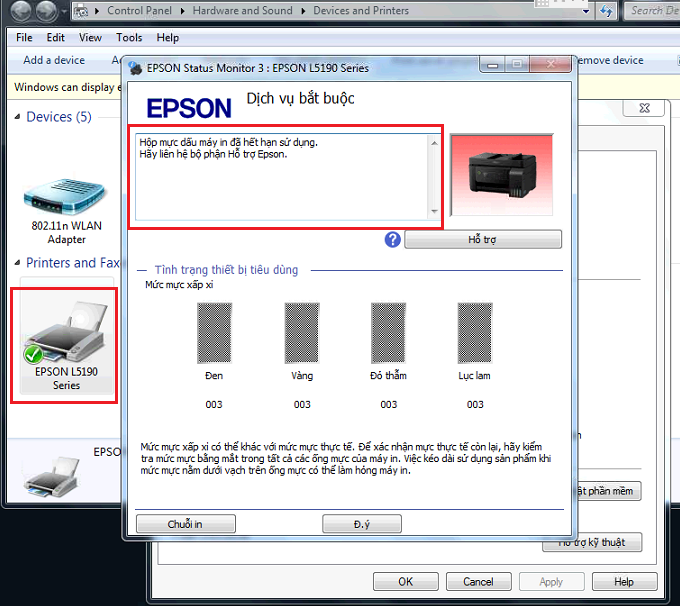
Task: Click the Mức mực xấp xỉ label
Action: 179,285
